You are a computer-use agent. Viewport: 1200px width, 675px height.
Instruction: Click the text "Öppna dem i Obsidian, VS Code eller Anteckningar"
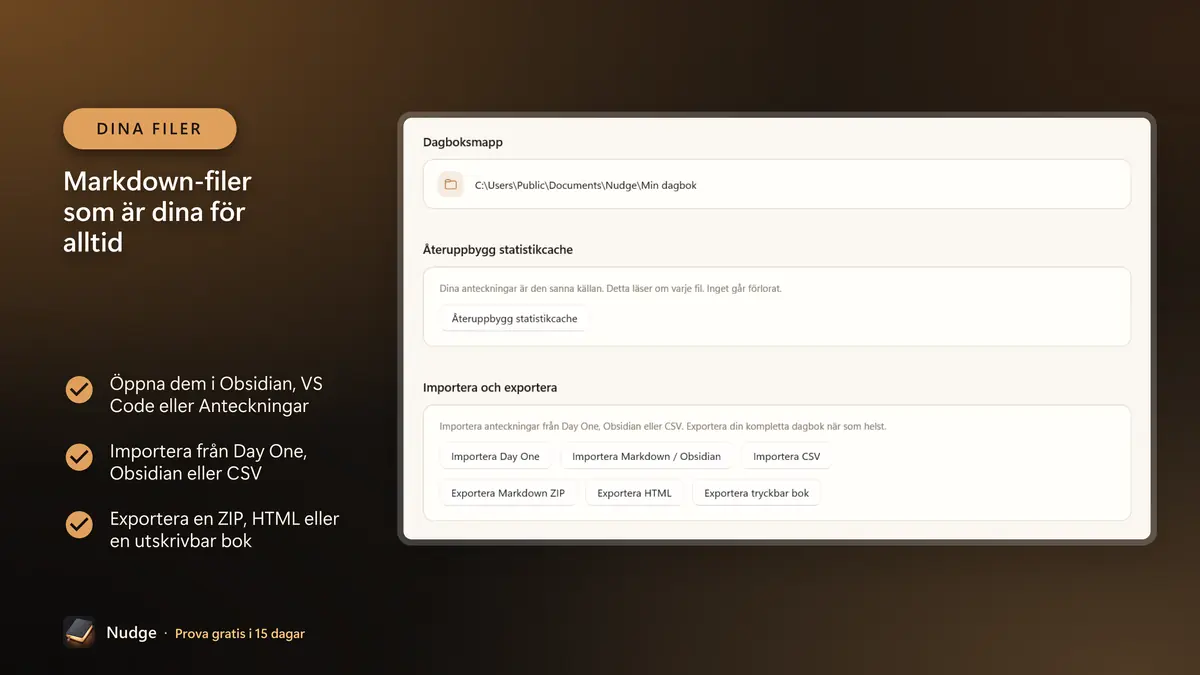click(x=216, y=395)
